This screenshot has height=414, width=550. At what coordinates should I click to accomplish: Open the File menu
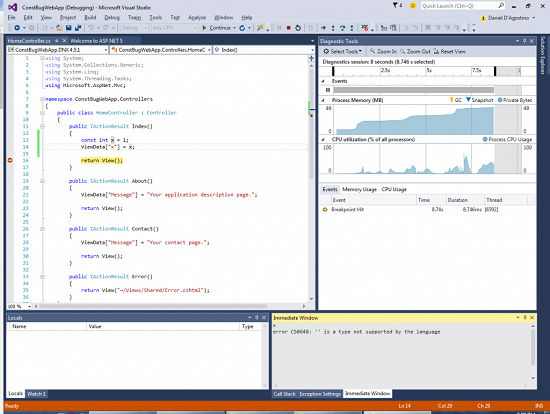pyautogui.click(x=12, y=18)
